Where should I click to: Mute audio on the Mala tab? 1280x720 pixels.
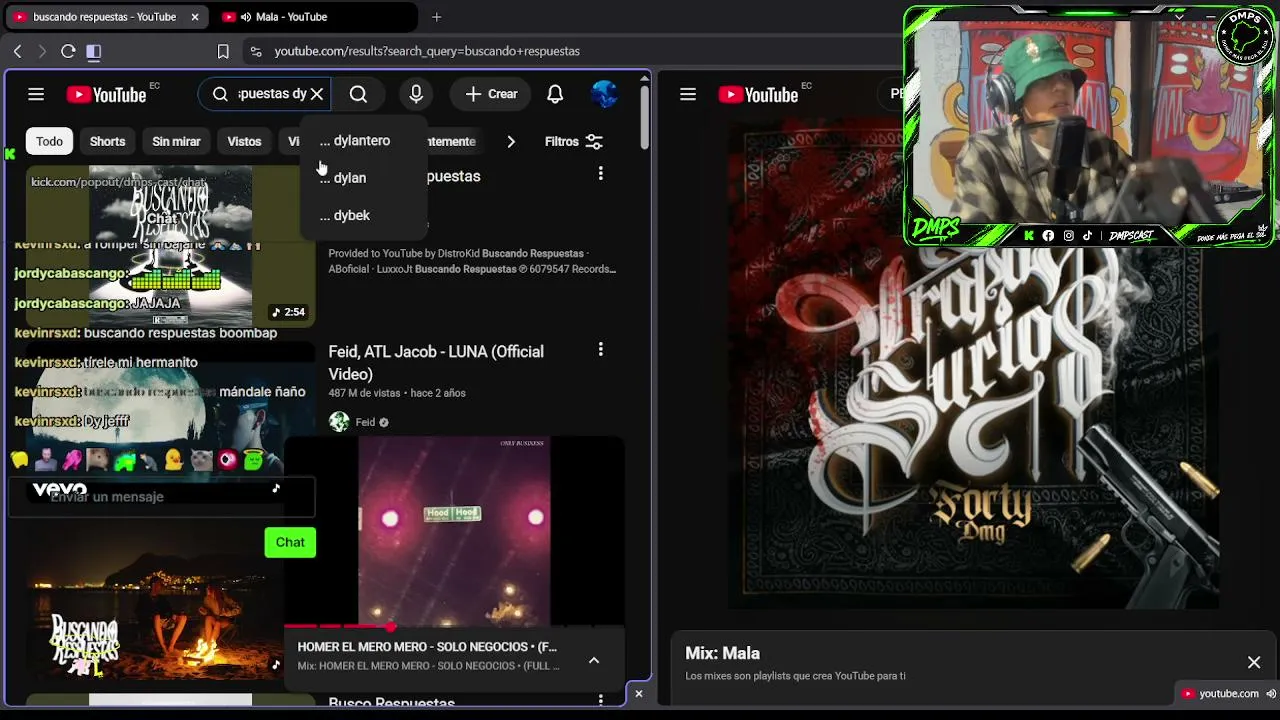246,17
